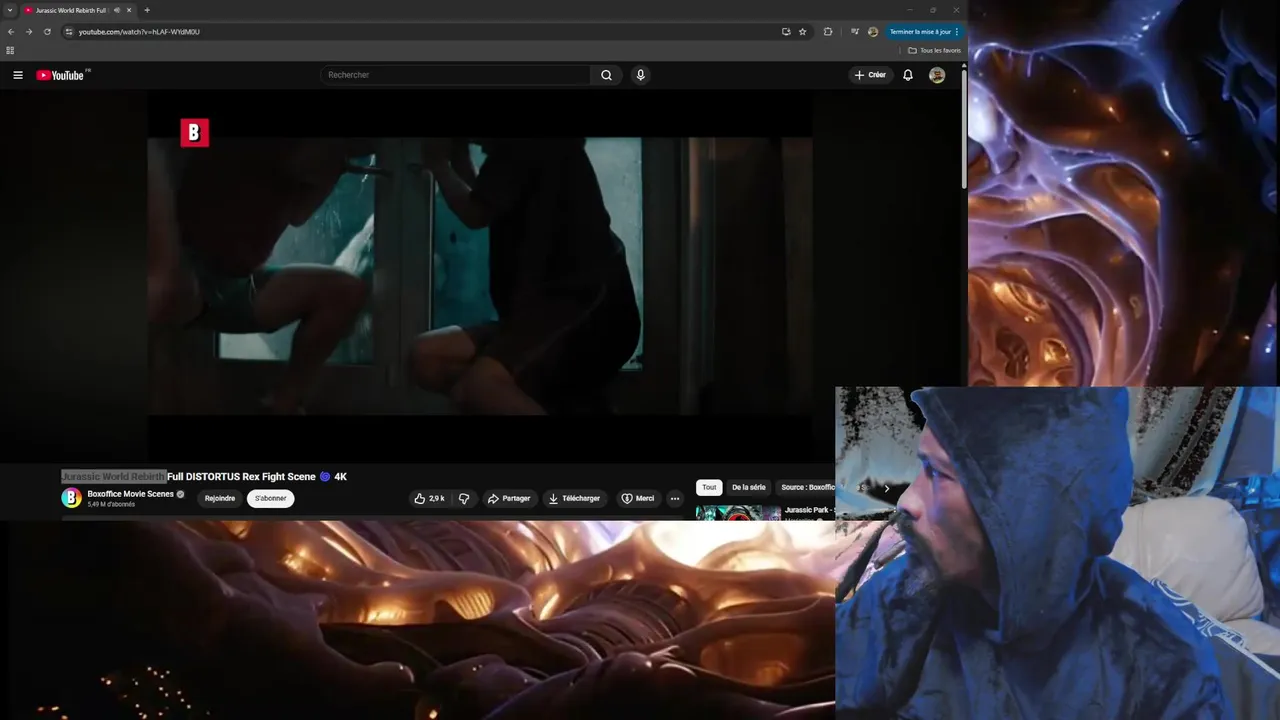This screenshot has height=720, width=1280.
Task: Open Chrome profile avatar
Action: click(873, 32)
